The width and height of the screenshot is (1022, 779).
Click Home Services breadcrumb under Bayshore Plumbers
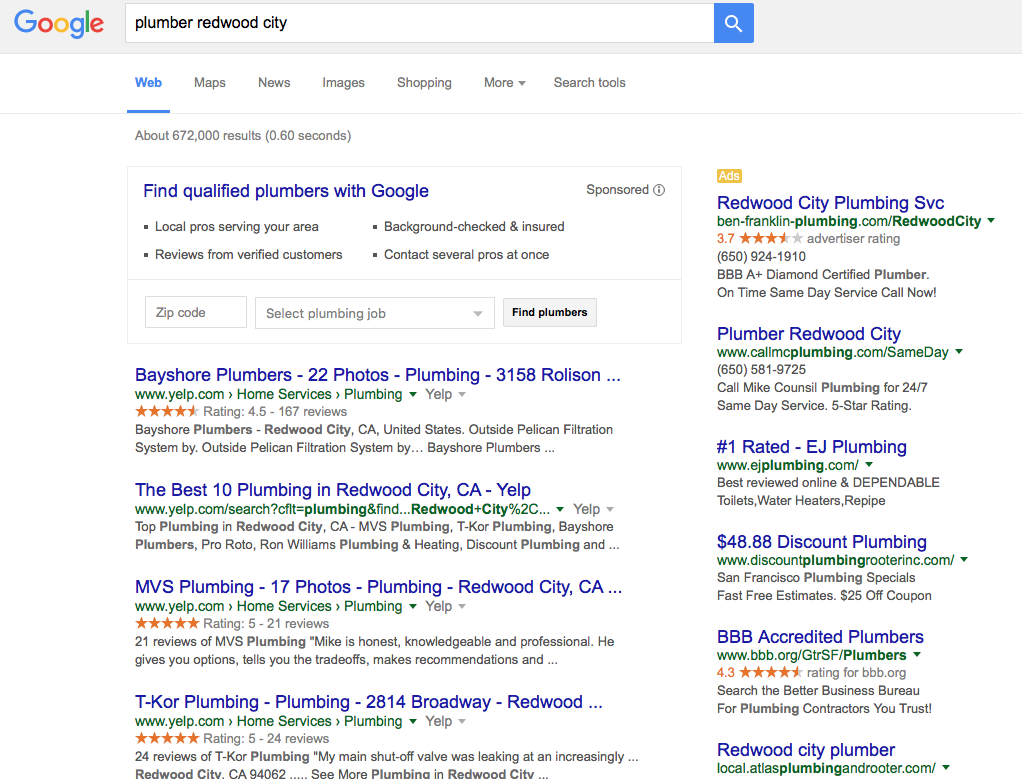click(284, 394)
